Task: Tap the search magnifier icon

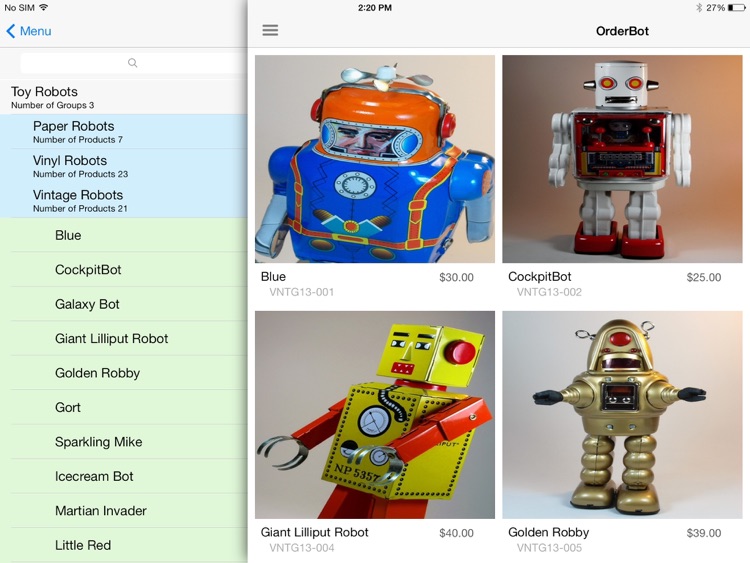Action: [132, 63]
